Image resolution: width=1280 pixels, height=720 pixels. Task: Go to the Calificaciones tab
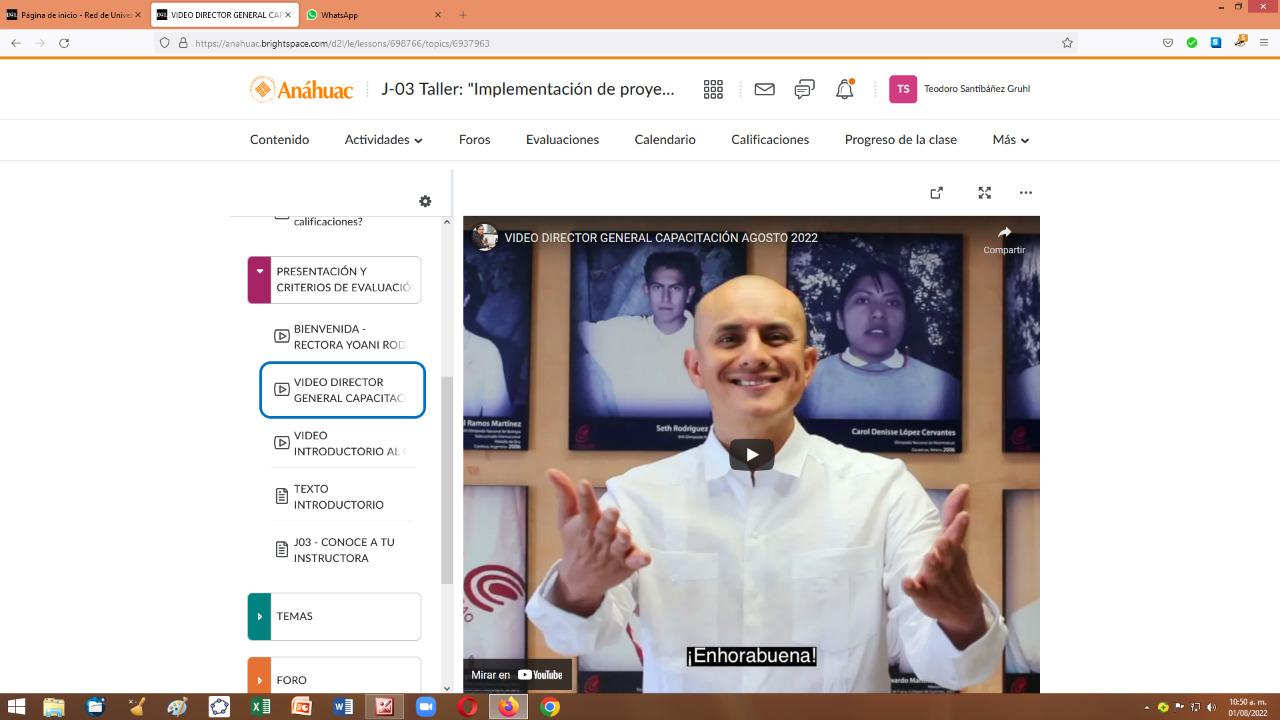(770, 140)
